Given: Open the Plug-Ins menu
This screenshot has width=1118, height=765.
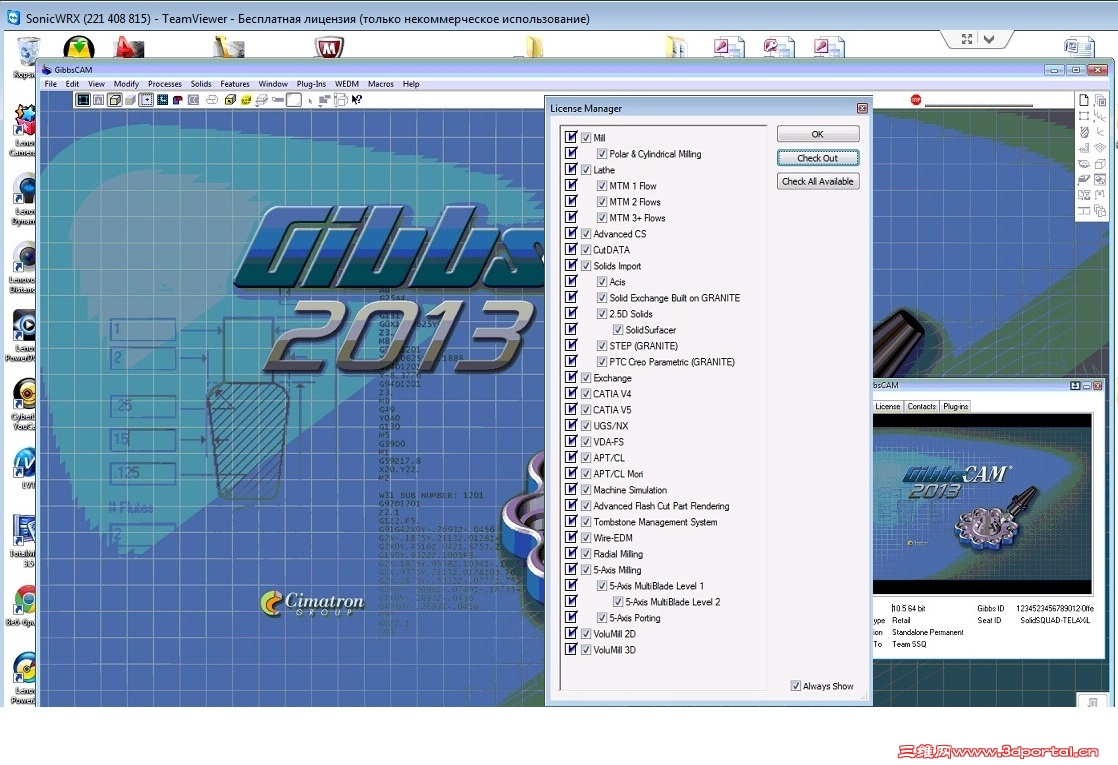Looking at the screenshot, I should point(311,84).
